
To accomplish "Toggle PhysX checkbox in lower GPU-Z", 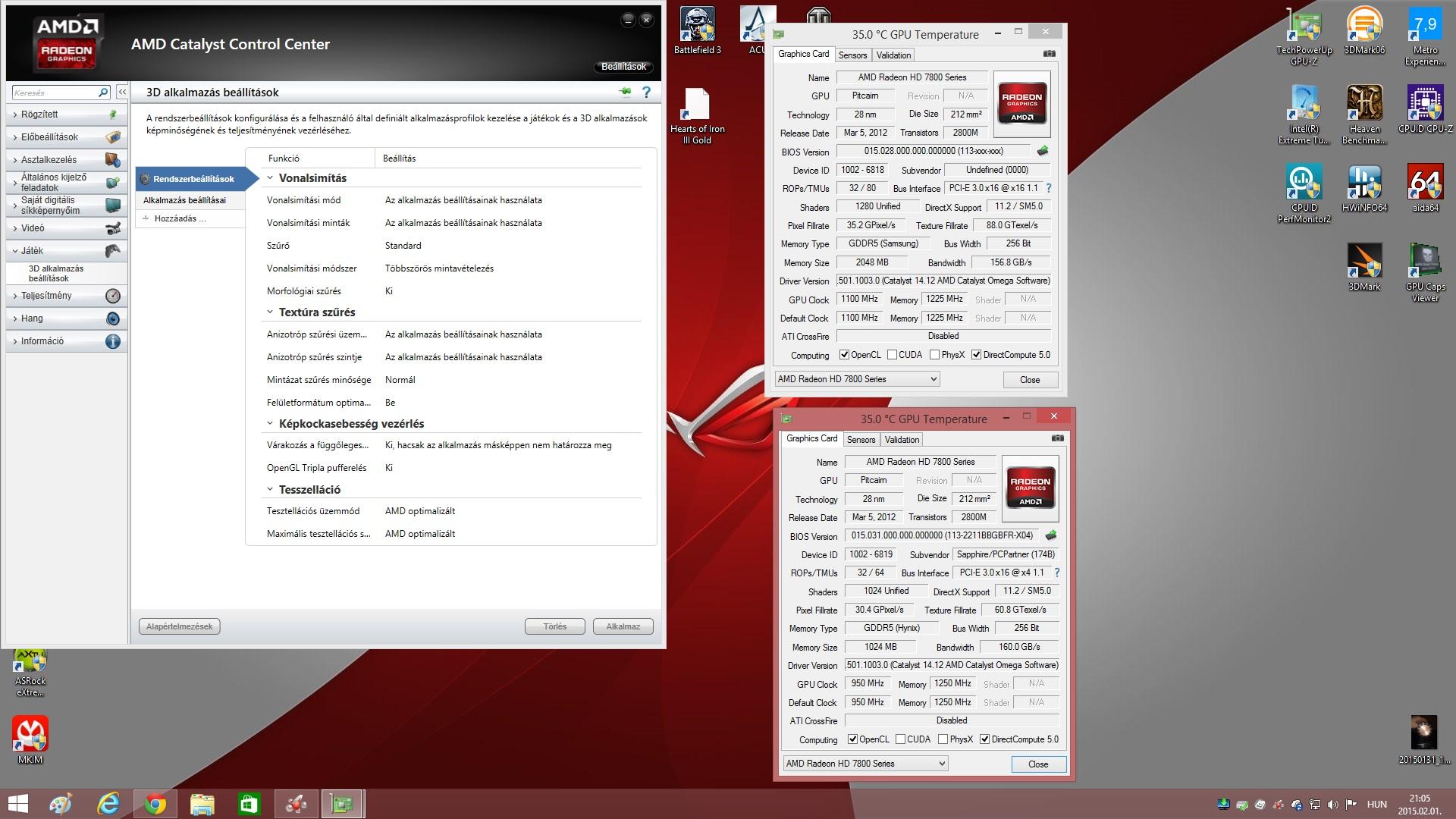I will [943, 739].
